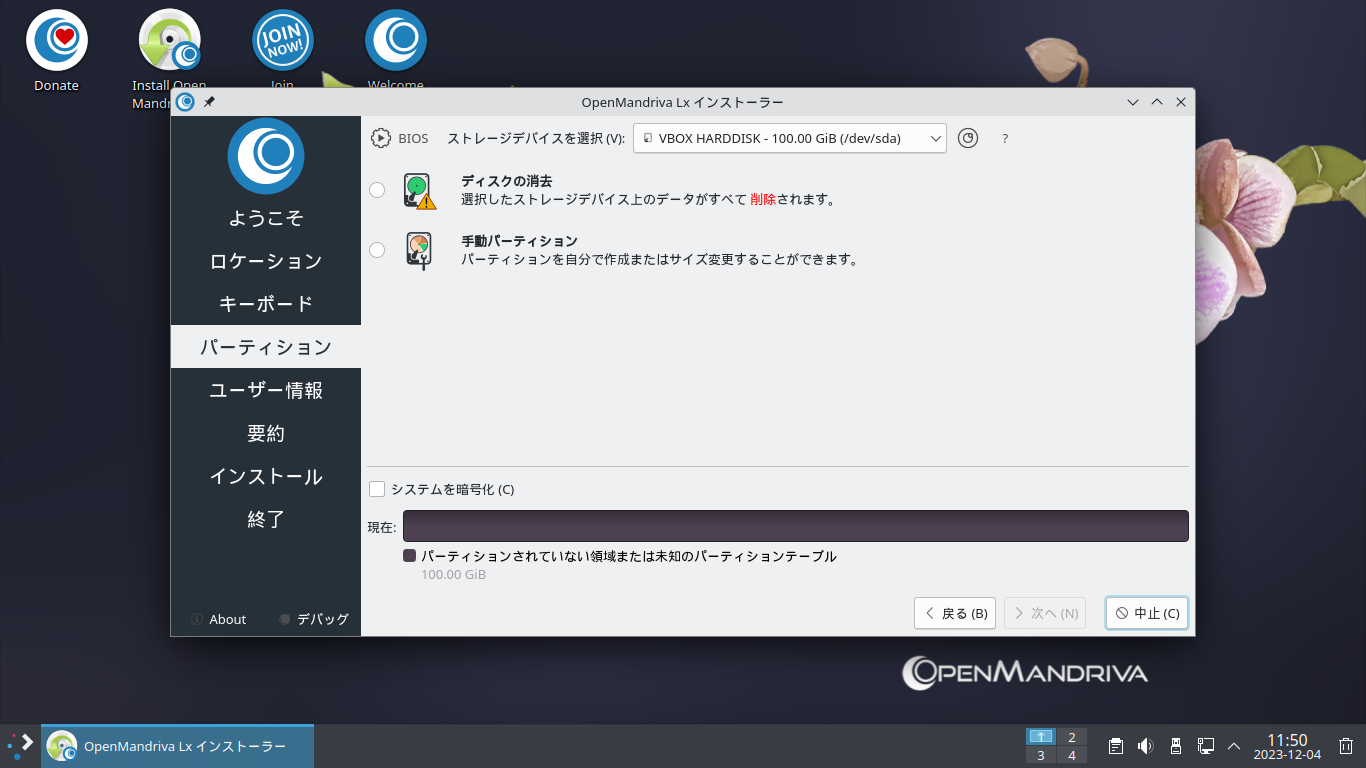Go to the キーボード step in sidebar
The width and height of the screenshot is (1366, 768).
[x=266, y=303]
